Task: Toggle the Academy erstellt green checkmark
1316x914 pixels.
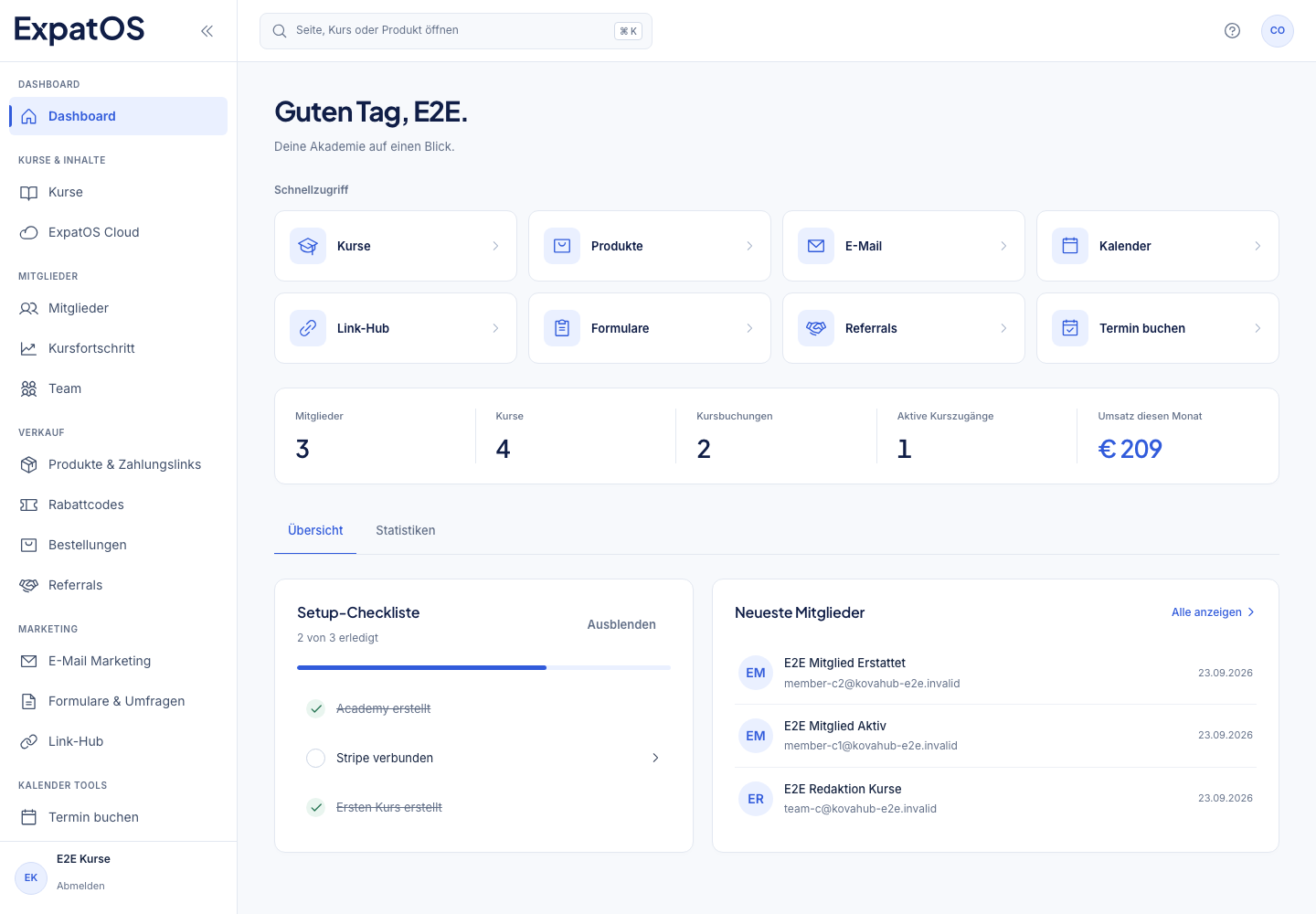Action: (315, 708)
